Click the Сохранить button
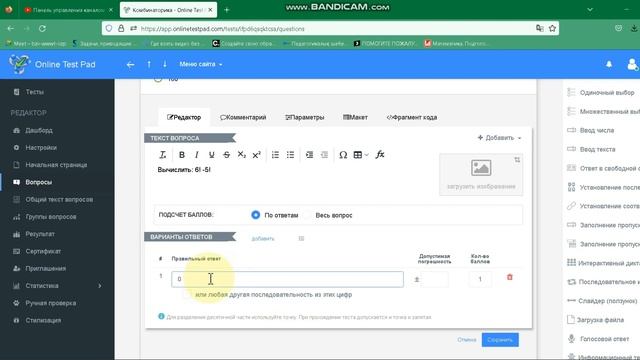Image resolution: width=640 pixels, height=360 pixels. click(x=500, y=340)
